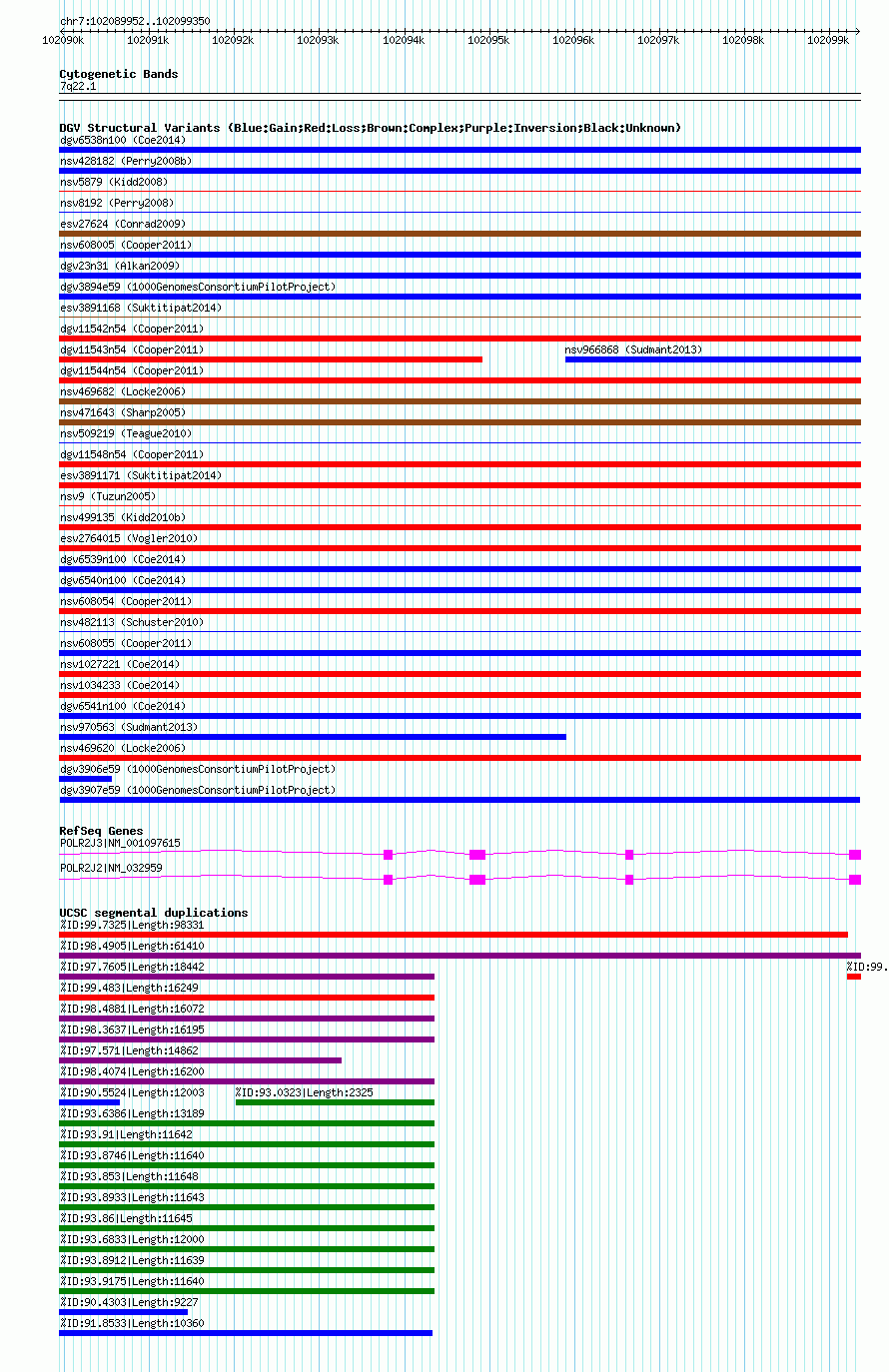
Task: Click the short blue bar under dgv3906e59
Action: tap(86, 779)
